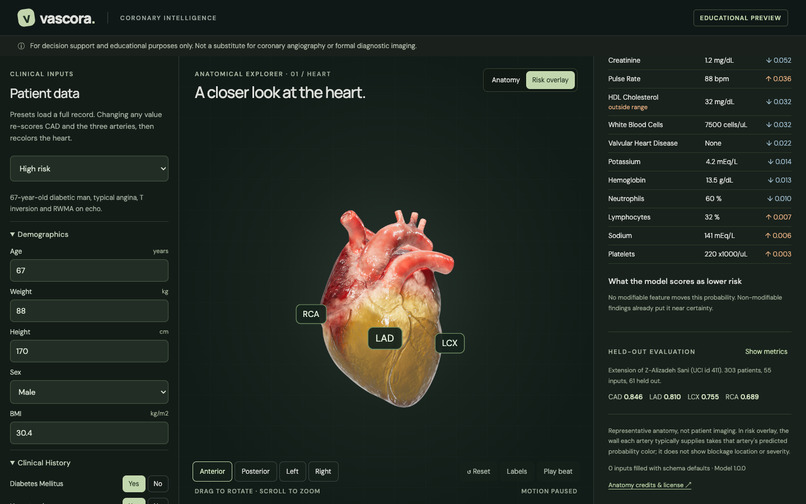Click 'A closer look at the heart.' title

[280, 93]
